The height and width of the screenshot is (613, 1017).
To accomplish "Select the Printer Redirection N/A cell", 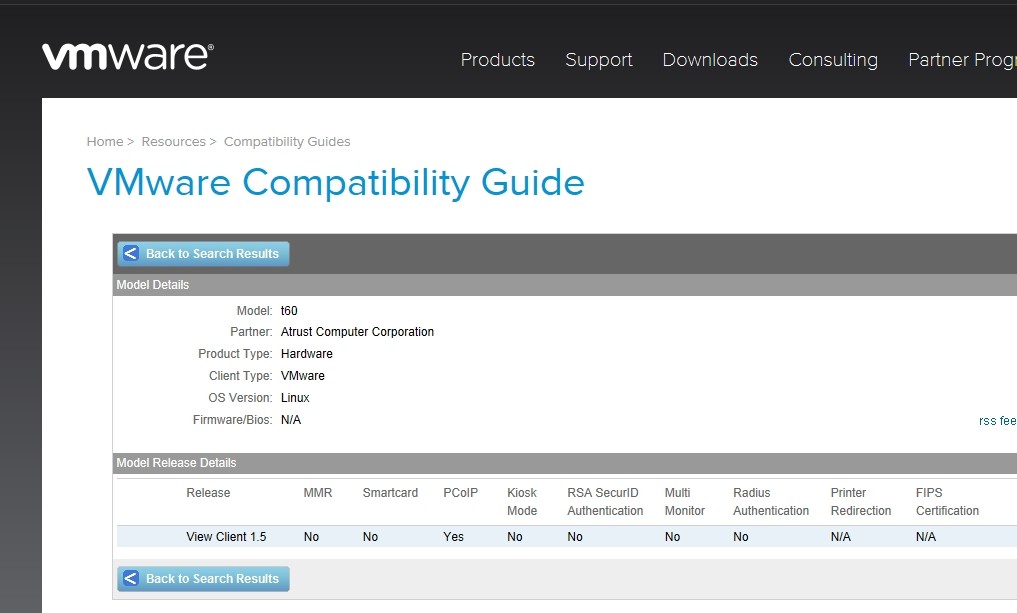I will [x=841, y=536].
